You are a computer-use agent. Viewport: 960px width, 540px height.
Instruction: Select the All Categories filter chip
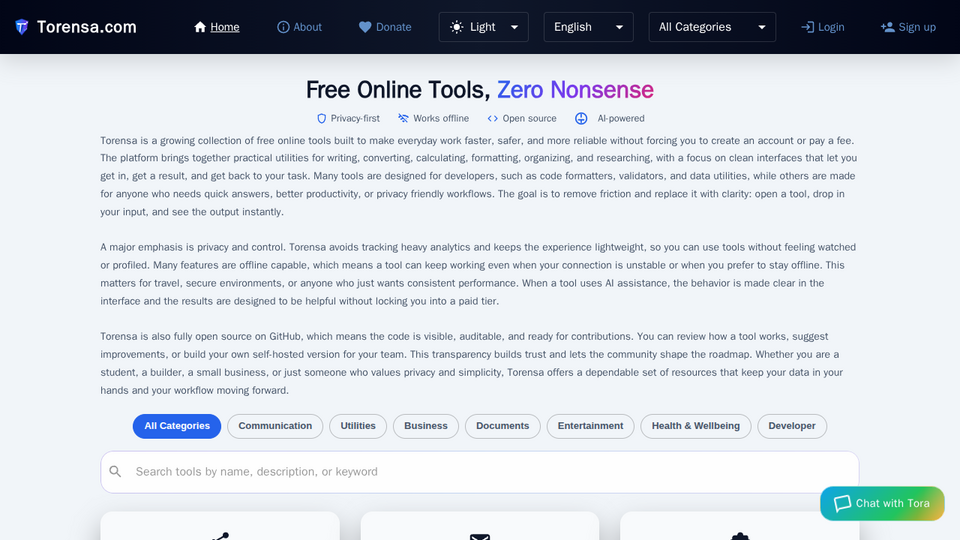coord(177,426)
